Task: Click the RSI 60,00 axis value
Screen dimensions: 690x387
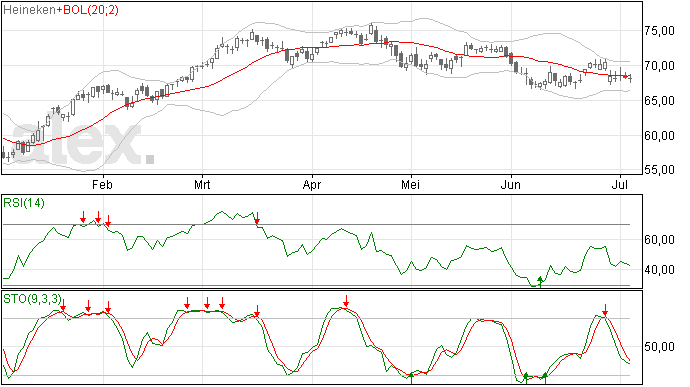Action: (659, 240)
